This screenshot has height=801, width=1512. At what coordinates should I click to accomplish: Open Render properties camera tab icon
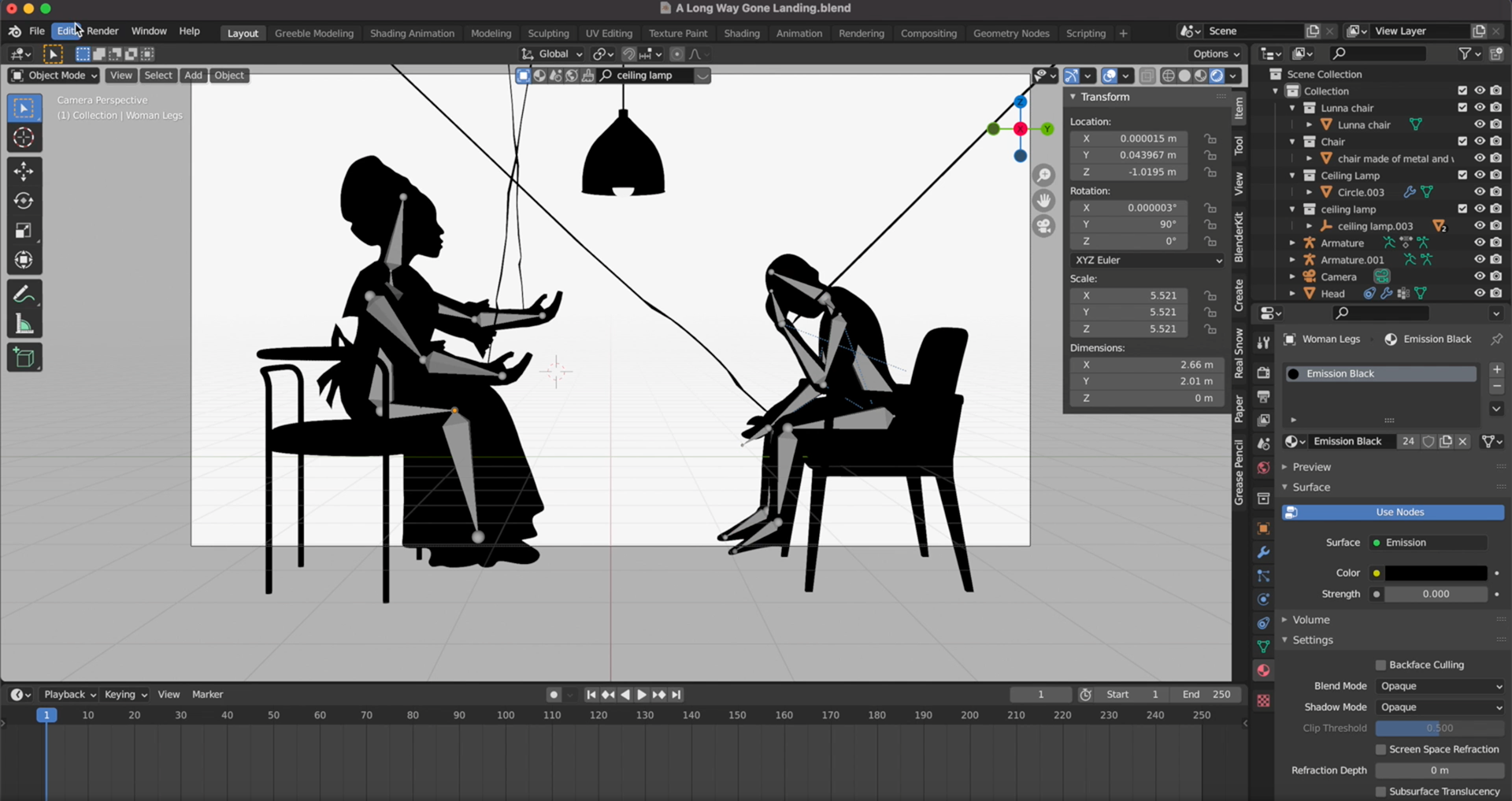click(x=1263, y=373)
